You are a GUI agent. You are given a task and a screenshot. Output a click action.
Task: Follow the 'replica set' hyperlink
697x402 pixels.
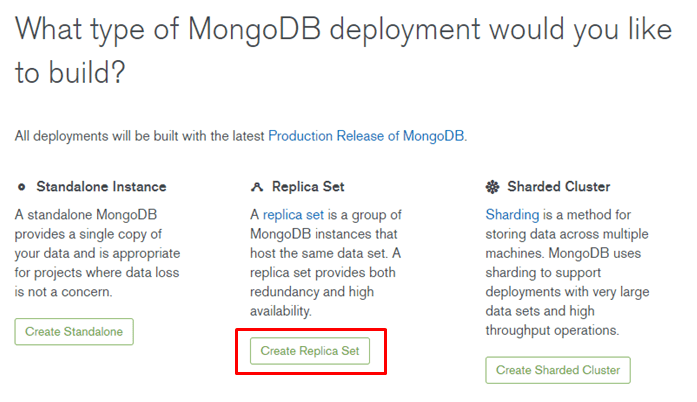tap(293, 215)
